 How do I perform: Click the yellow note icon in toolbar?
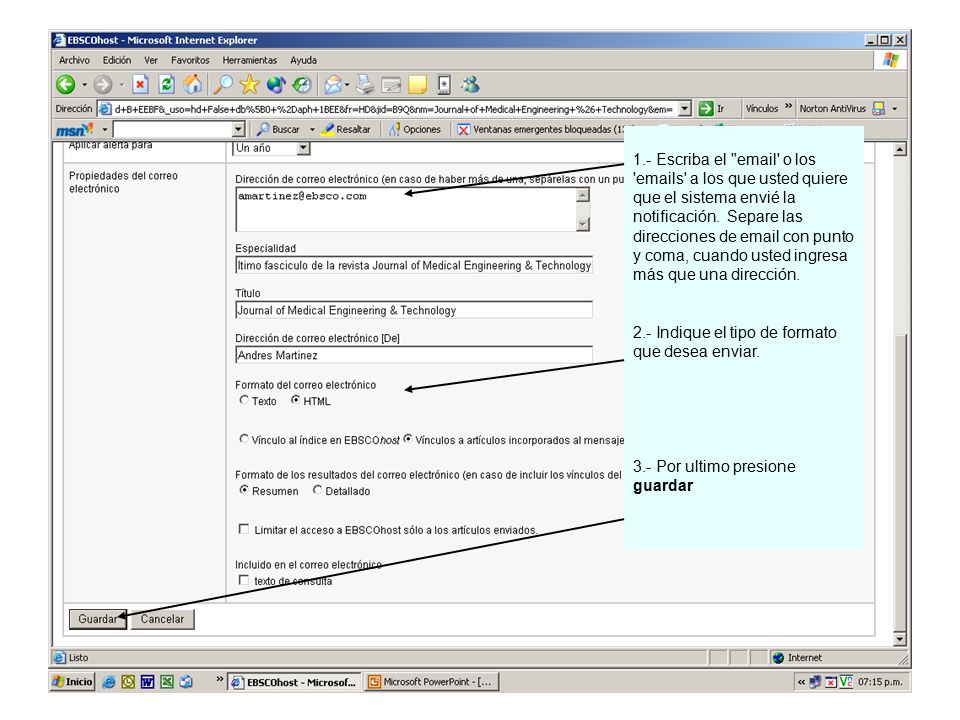pyautogui.click(x=417, y=84)
